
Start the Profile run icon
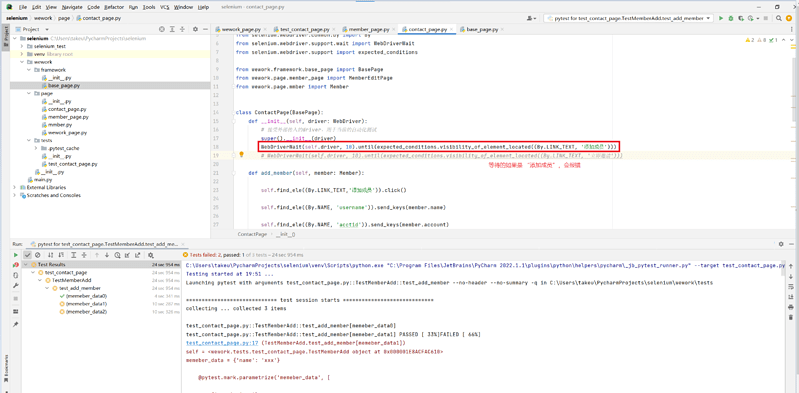click(x=751, y=18)
